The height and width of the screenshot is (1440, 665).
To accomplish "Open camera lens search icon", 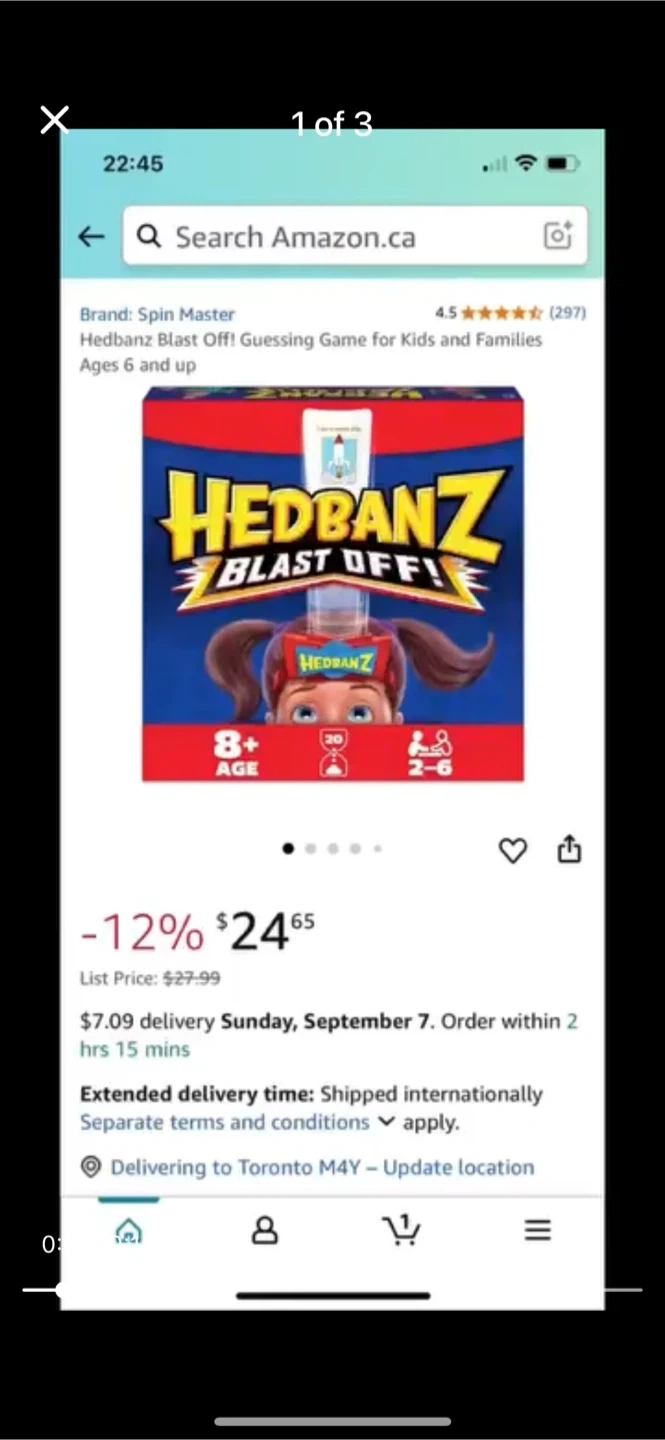I will point(557,236).
